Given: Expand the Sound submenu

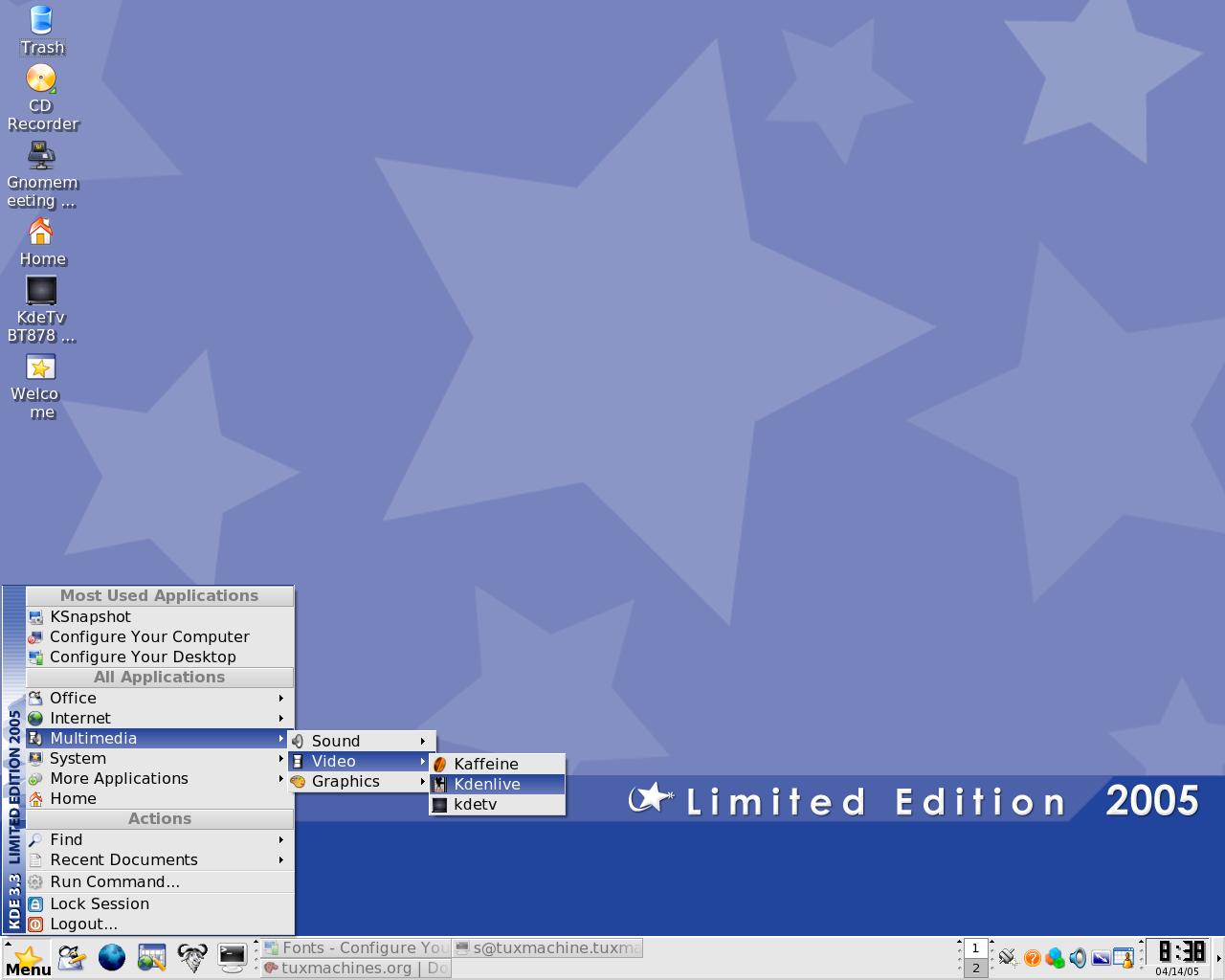Looking at the screenshot, I should click(362, 741).
